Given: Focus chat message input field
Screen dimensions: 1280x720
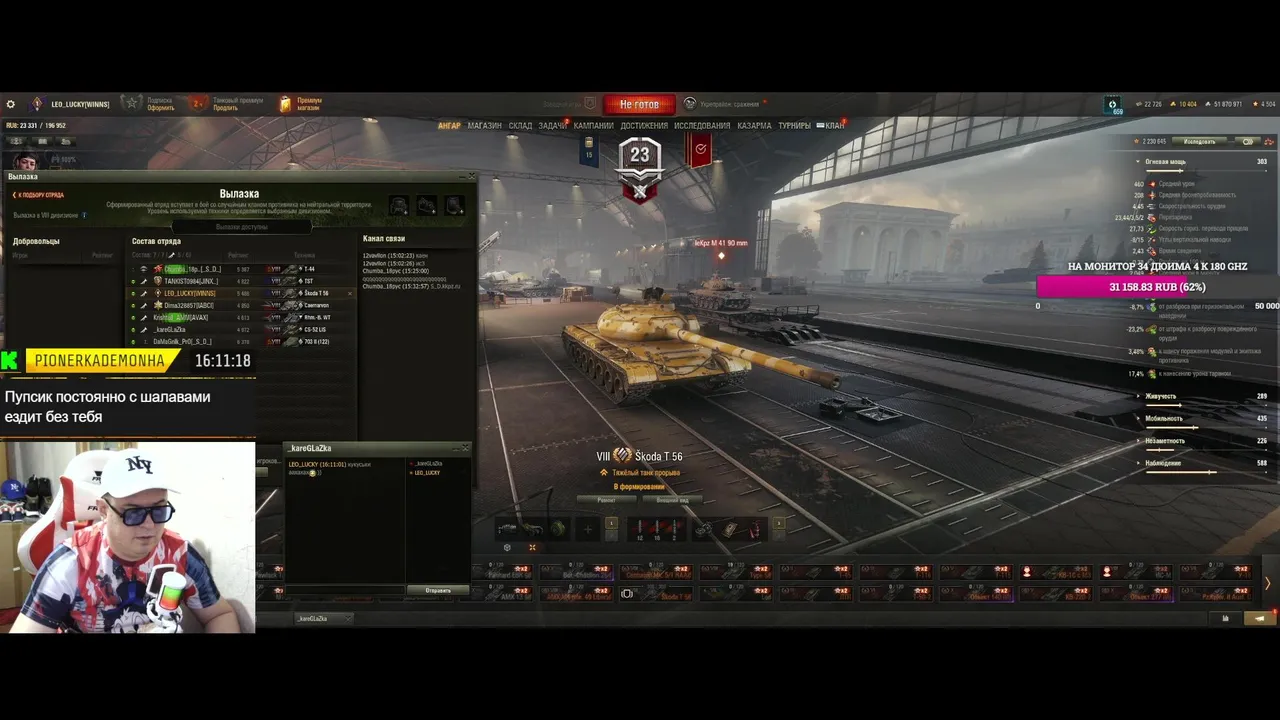Looking at the screenshot, I should (x=346, y=591).
